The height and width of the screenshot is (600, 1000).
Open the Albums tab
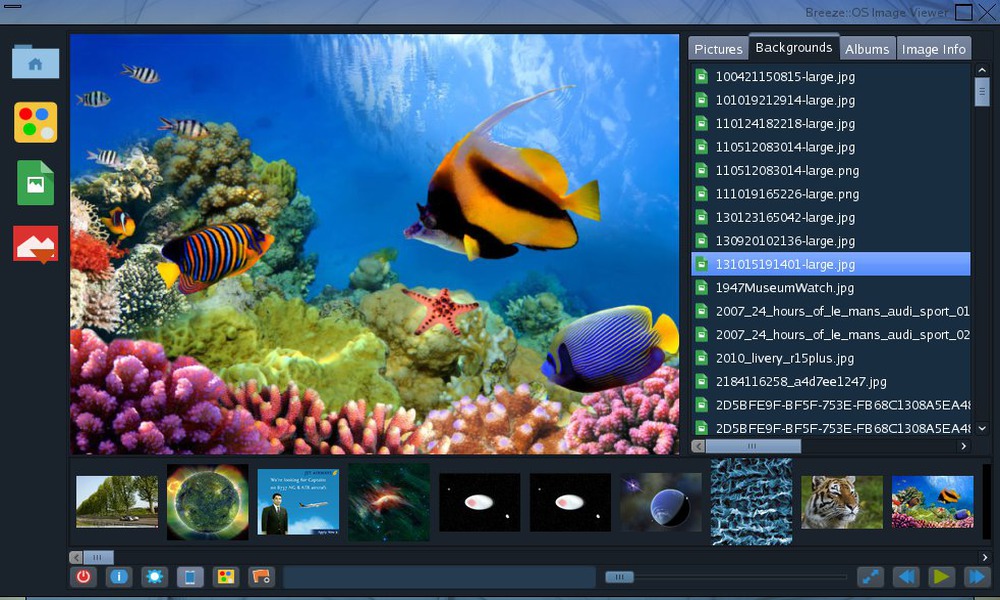point(866,49)
